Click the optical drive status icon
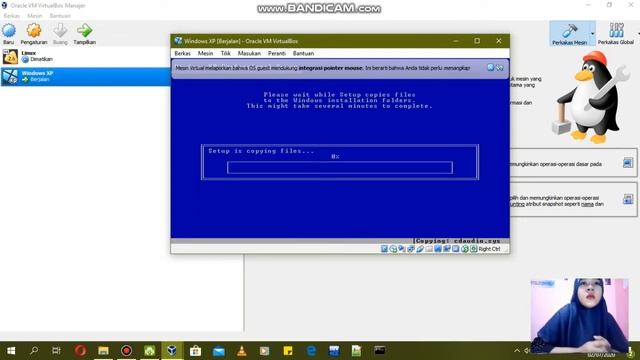Screen dimensions: 640x360 click(393, 249)
